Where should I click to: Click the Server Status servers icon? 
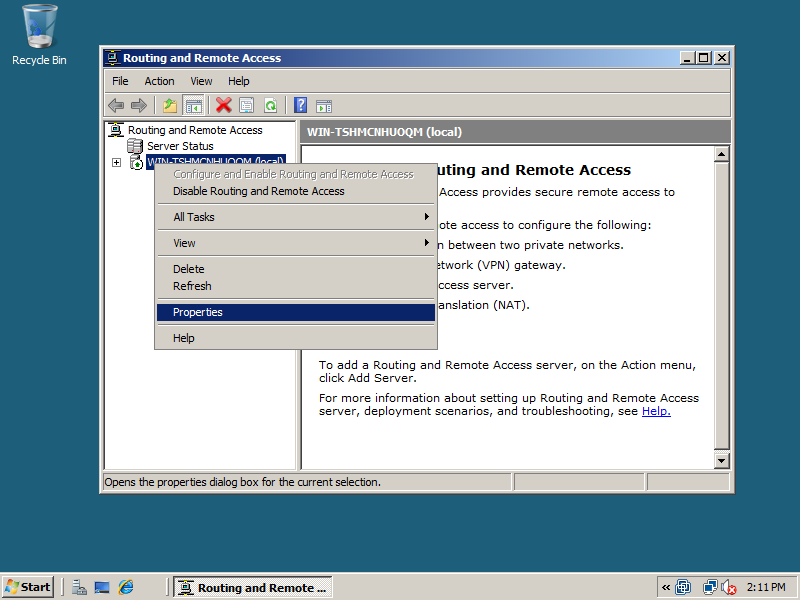[x=135, y=146]
